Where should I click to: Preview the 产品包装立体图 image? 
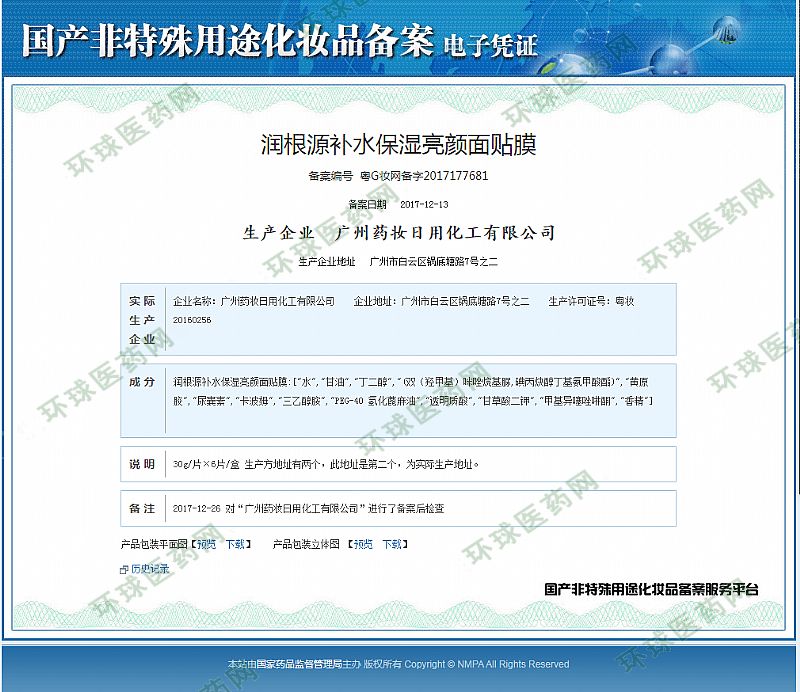pyautogui.click(x=362, y=544)
